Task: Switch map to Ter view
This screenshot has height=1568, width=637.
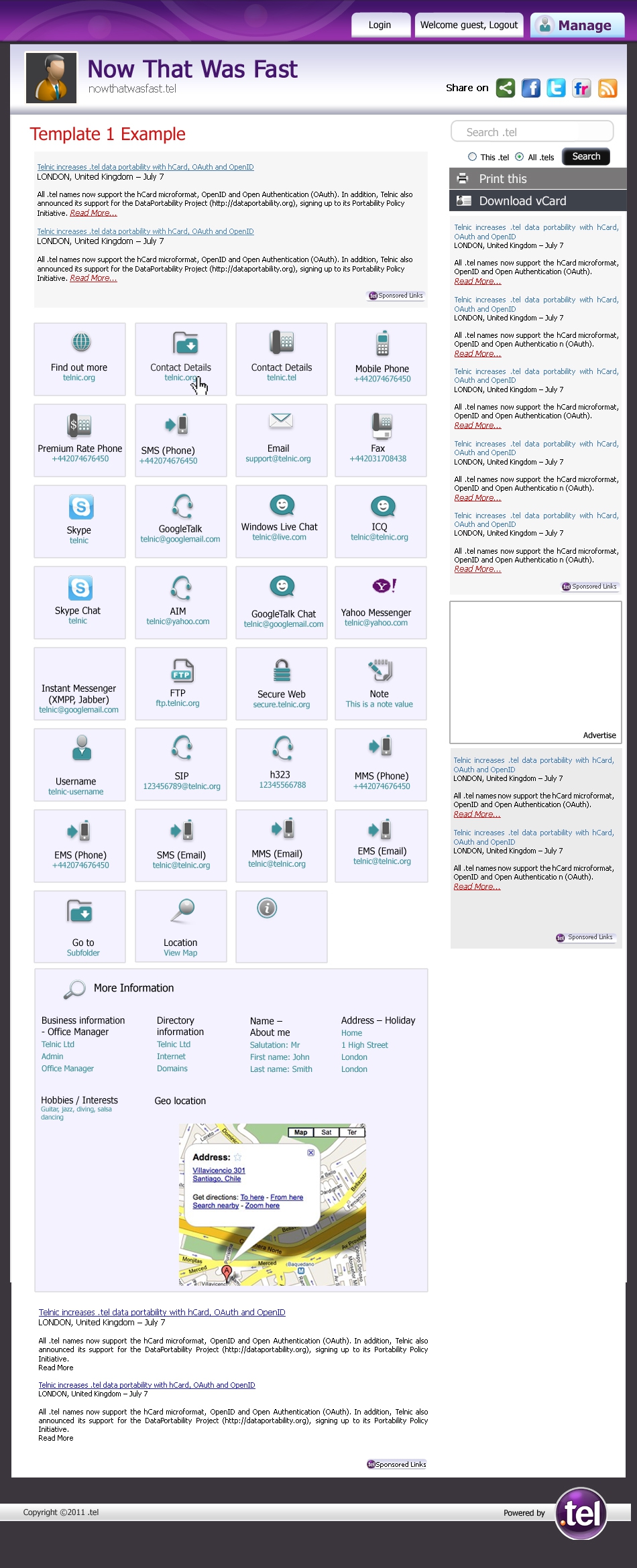Action: point(352,1132)
